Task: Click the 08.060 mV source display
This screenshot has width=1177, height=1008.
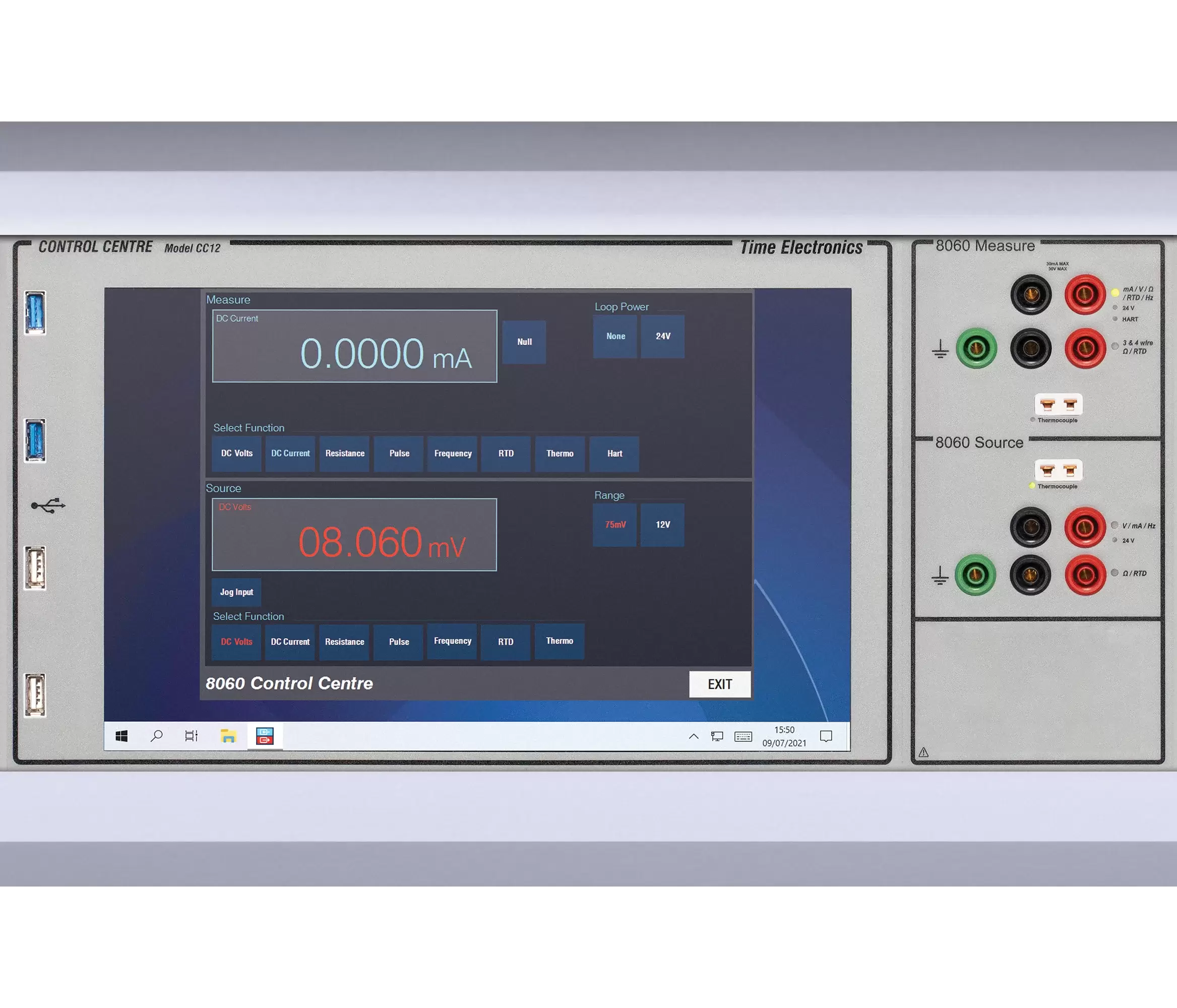Action: 354,535
